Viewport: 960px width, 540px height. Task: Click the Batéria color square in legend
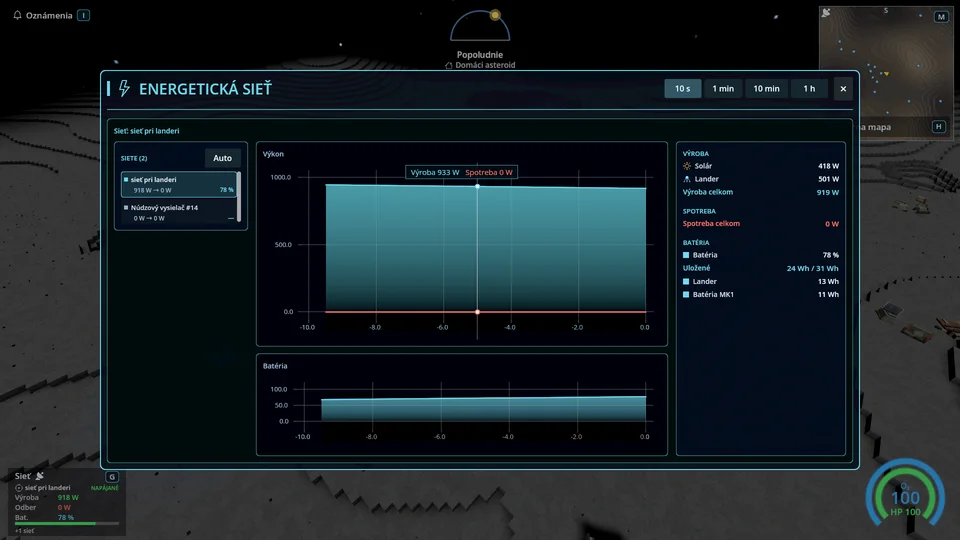[x=686, y=255]
